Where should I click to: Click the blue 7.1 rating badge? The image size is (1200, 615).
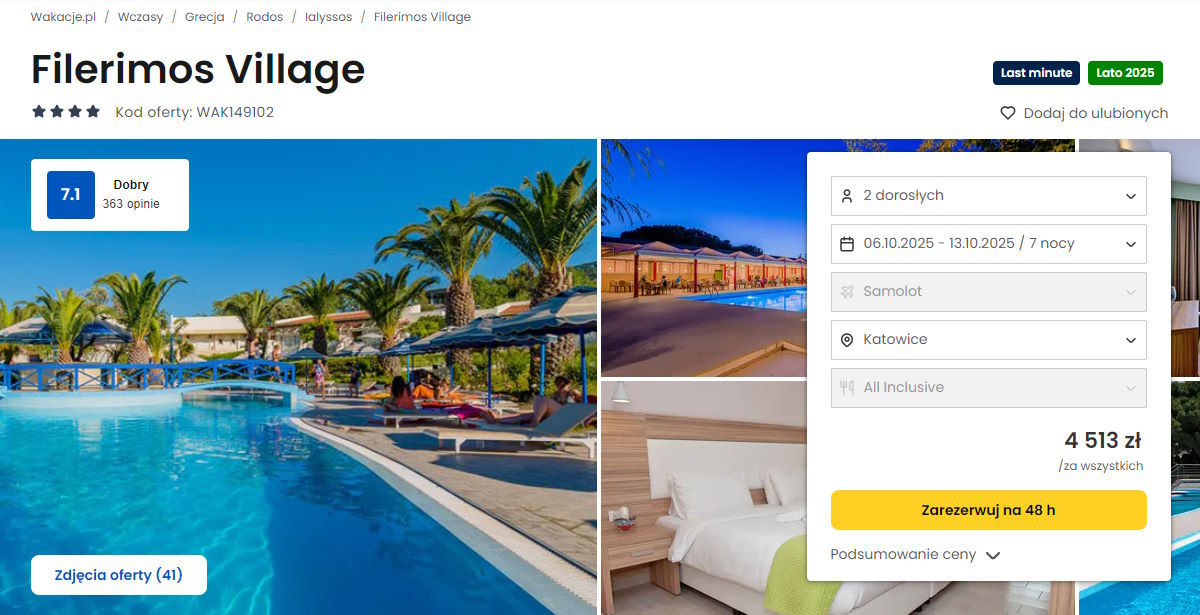pyautogui.click(x=71, y=195)
